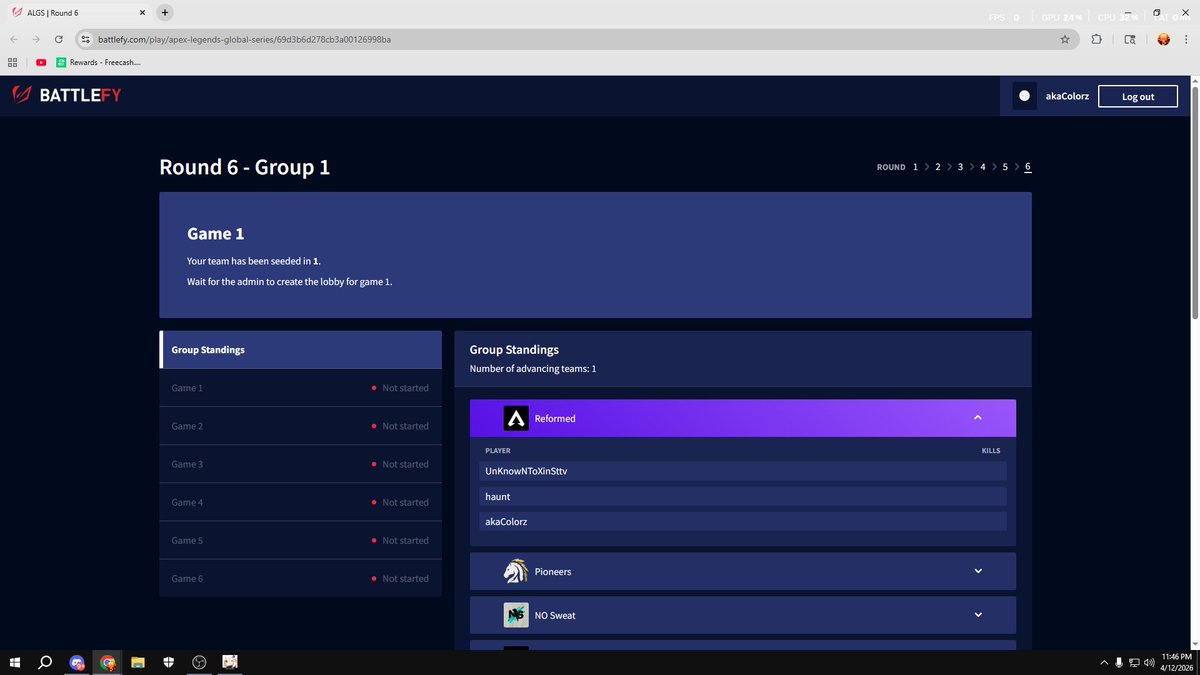Screen dimensions: 1200x675
Task: Open Windows Security from the taskbar
Action: 168,662
